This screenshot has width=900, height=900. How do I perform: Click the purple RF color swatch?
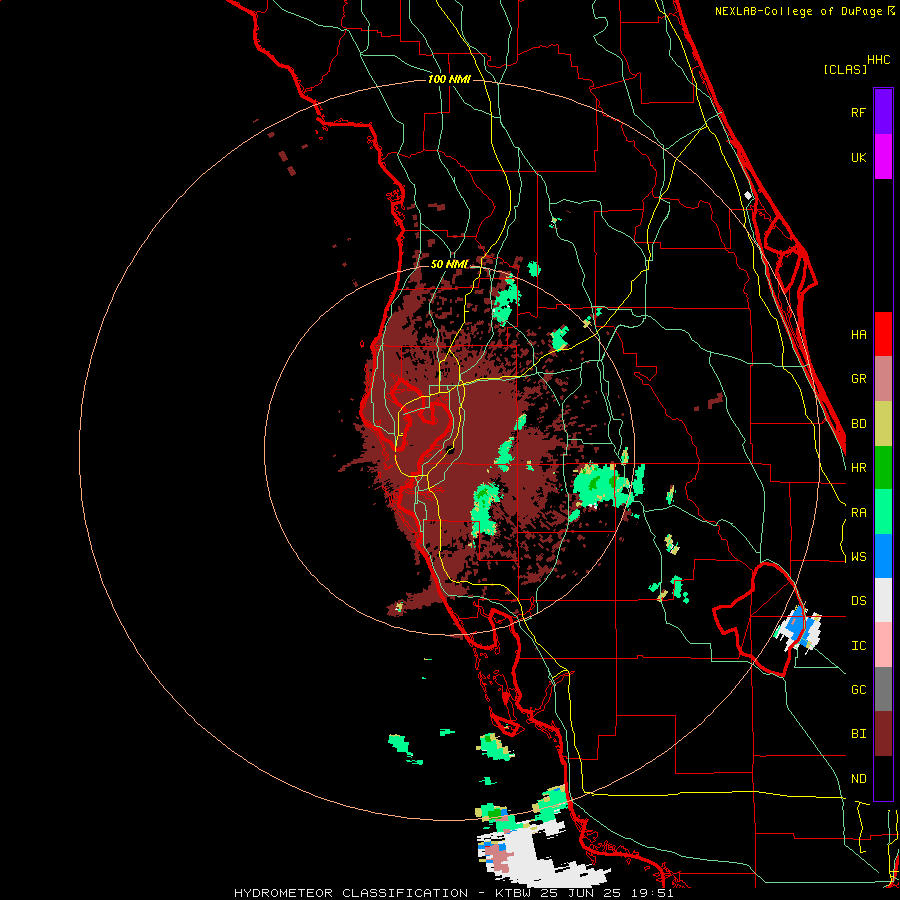point(883,112)
